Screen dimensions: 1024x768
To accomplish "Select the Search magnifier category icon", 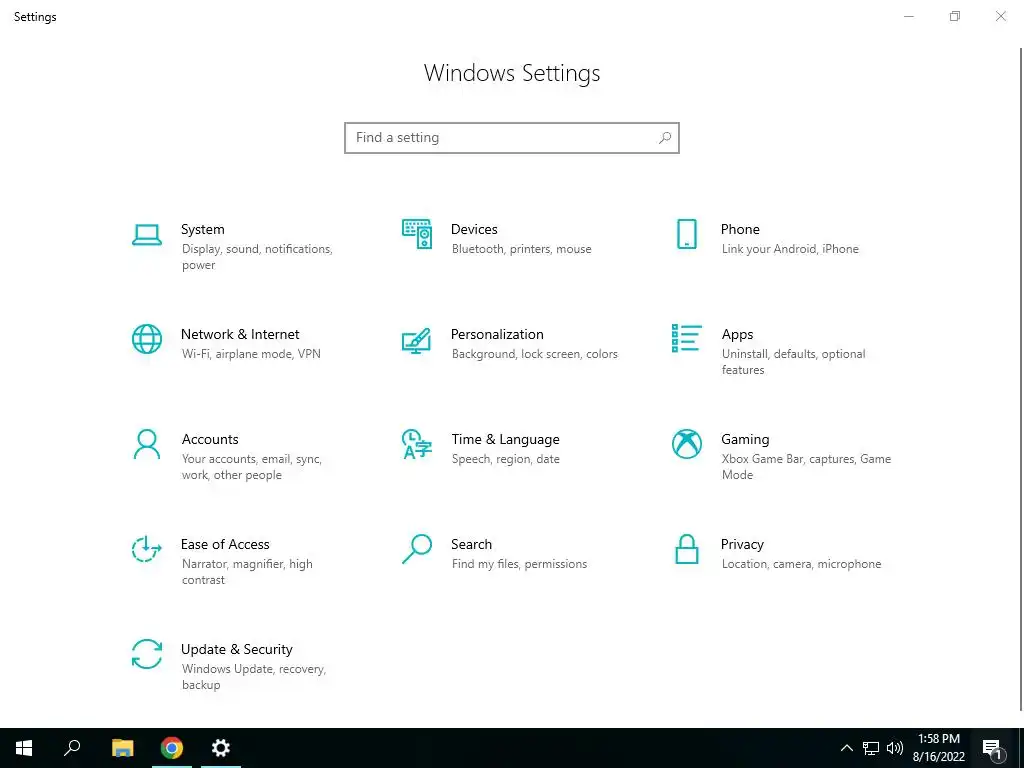I will click(x=417, y=549).
